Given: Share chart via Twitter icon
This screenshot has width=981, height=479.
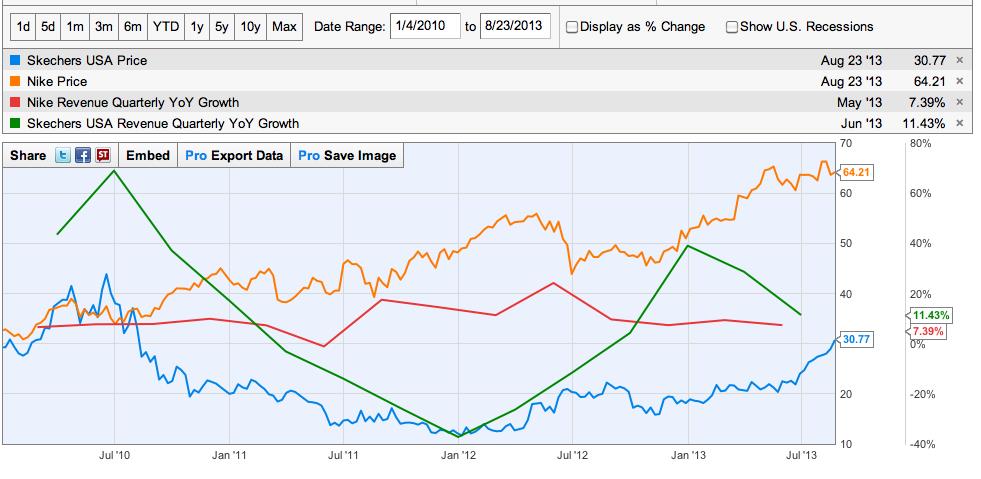Looking at the screenshot, I should pyautogui.click(x=63, y=156).
